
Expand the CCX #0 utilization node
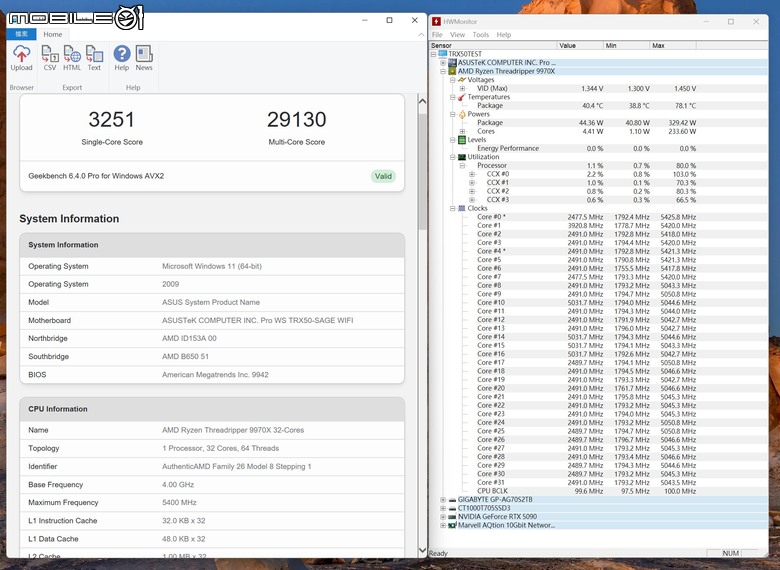tap(472, 174)
